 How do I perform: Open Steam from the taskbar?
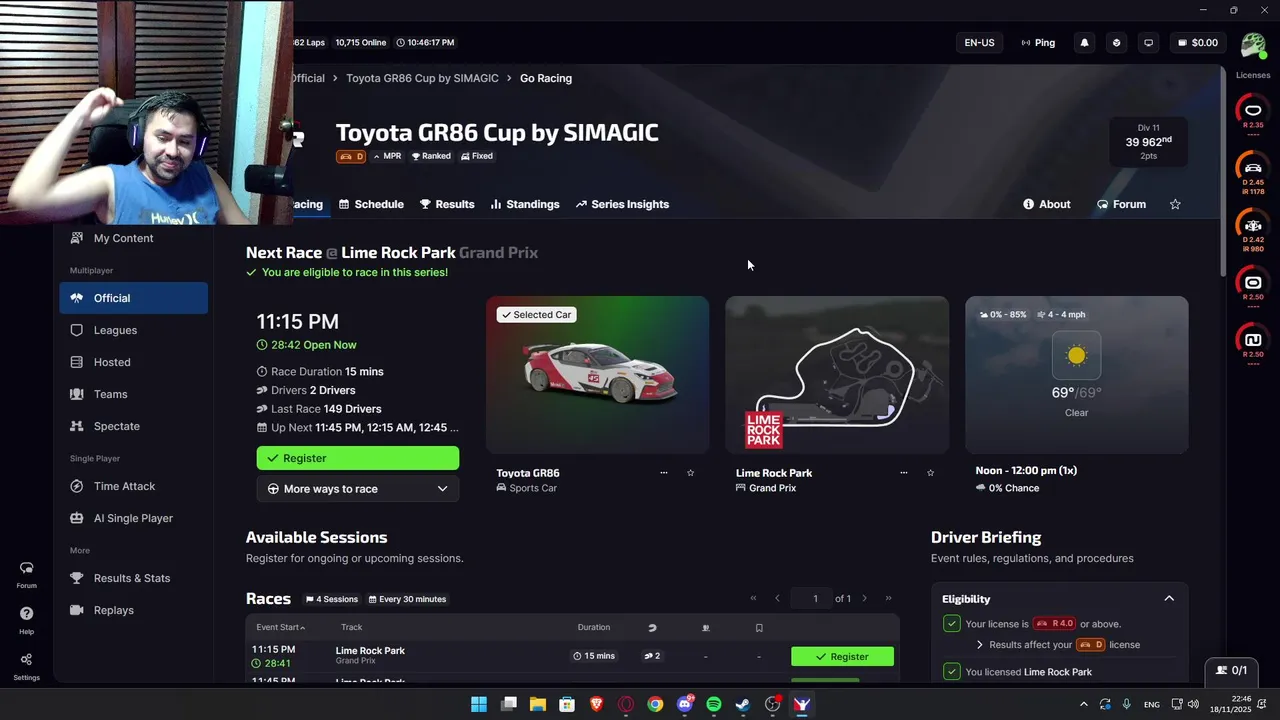[743, 704]
